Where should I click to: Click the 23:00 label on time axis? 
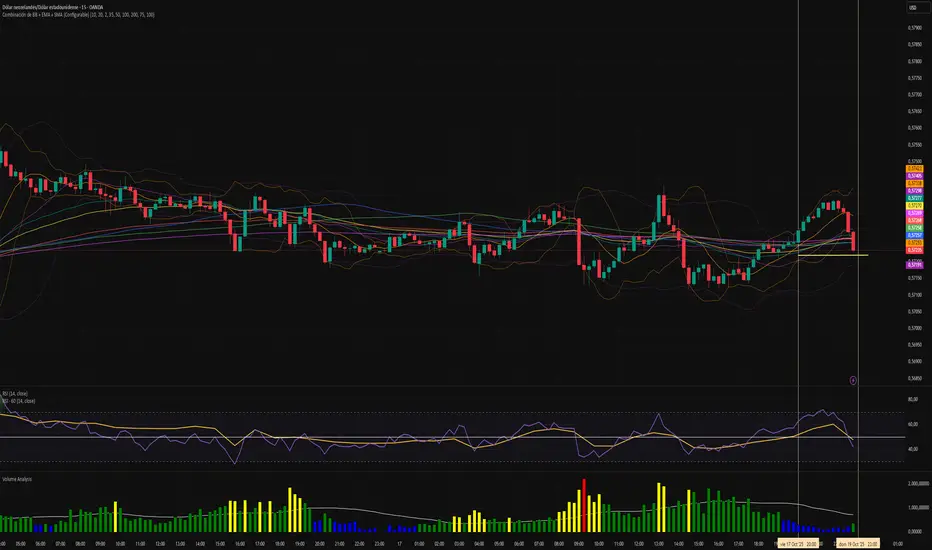(x=379, y=543)
